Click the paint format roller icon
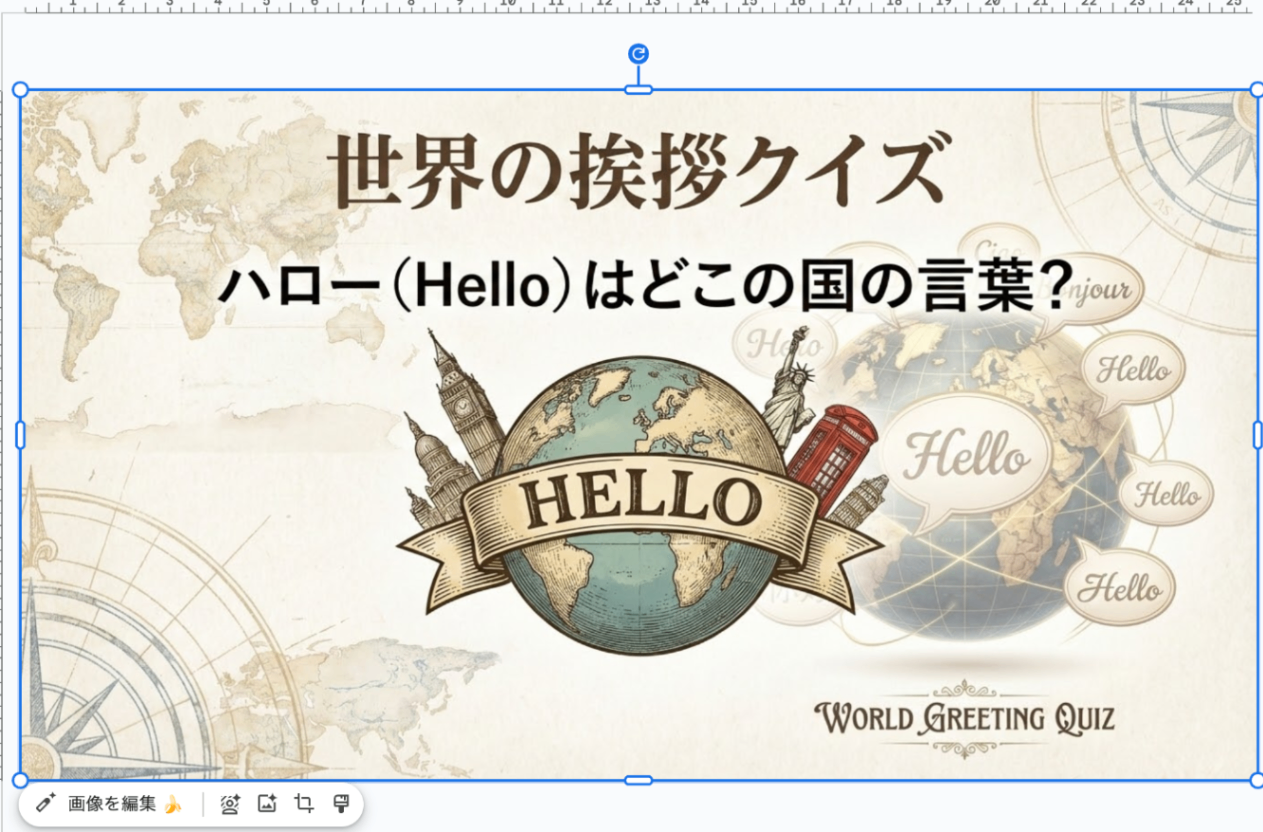1263x832 pixels. click(340, 803)
